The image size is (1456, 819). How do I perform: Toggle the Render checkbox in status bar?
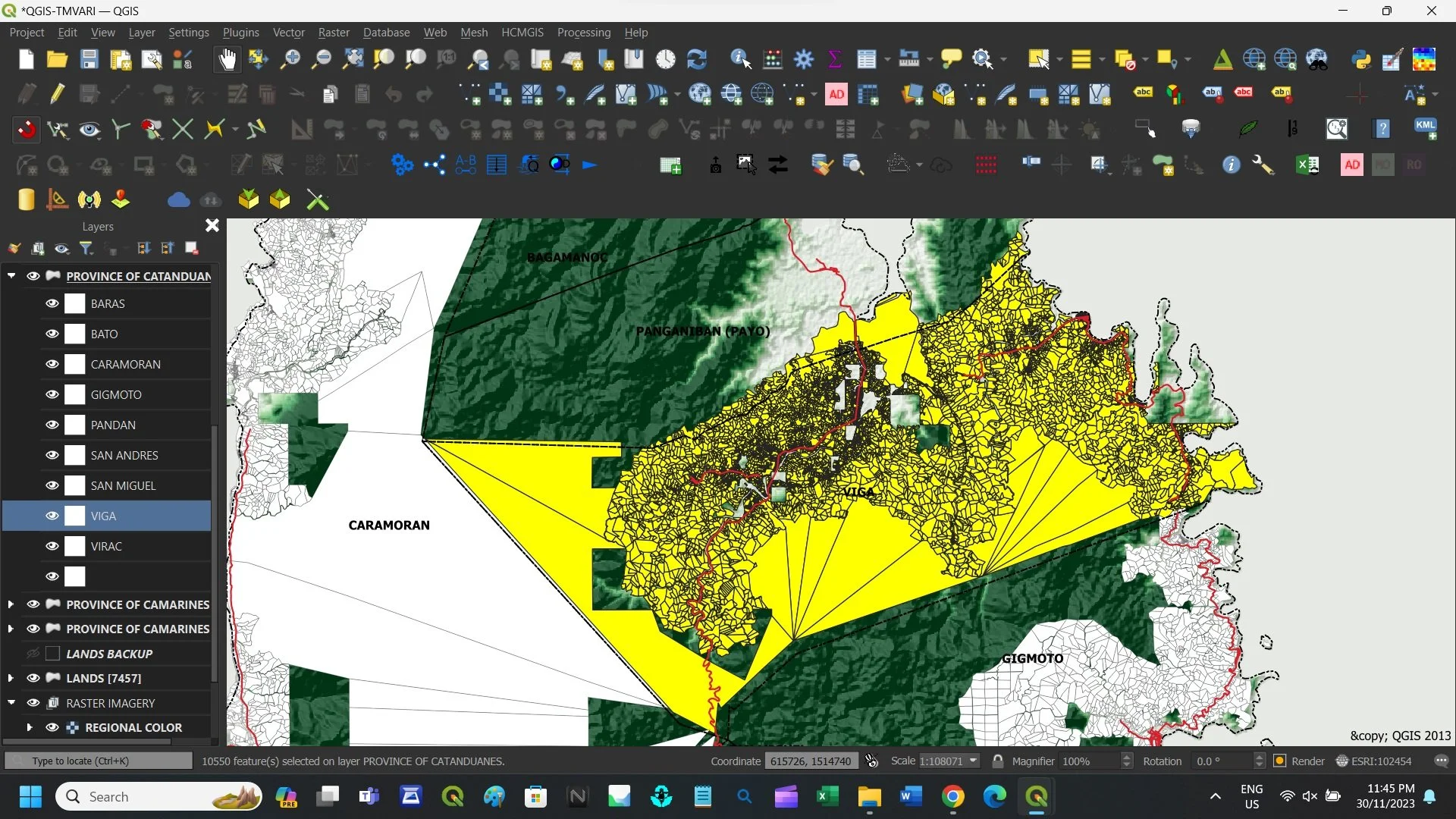click(x=1280, y=761)
